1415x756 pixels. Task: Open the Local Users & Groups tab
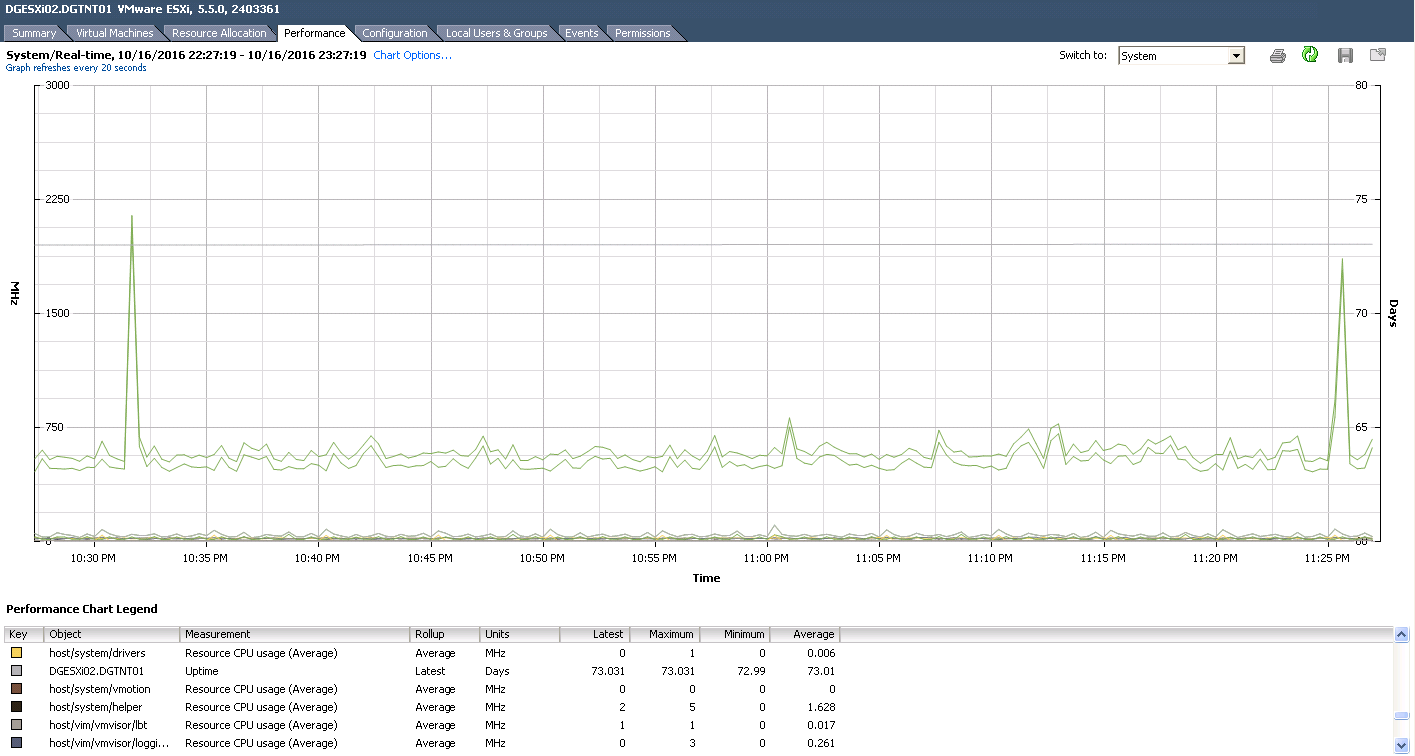coord(497,33)
